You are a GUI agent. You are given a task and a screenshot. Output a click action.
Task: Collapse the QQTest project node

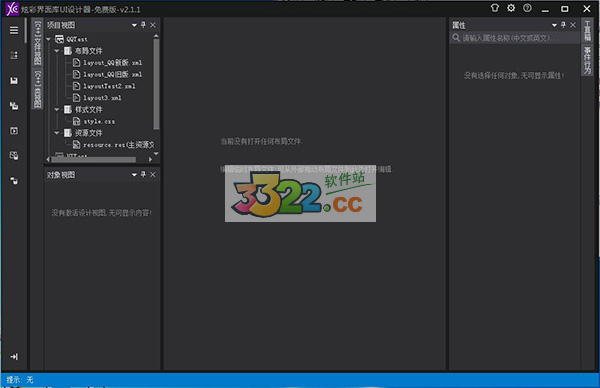(x=49, y=39)
